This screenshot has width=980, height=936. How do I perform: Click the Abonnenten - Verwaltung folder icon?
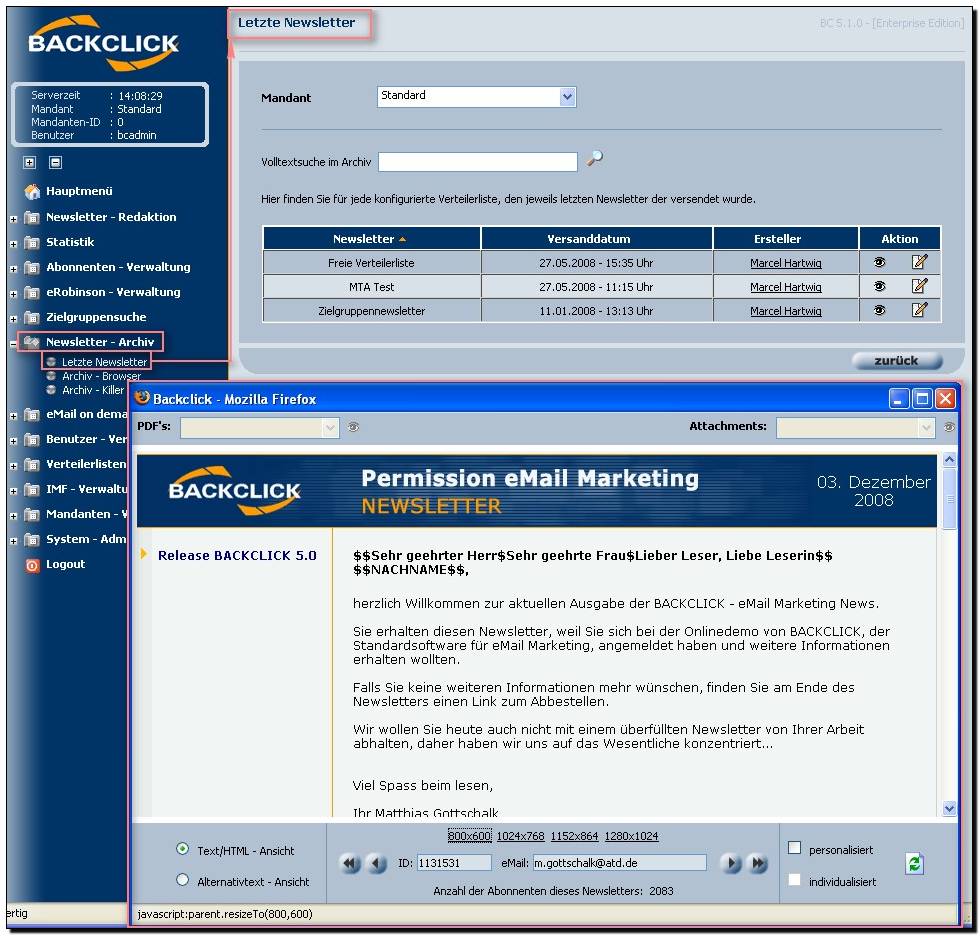pos(32,267)
